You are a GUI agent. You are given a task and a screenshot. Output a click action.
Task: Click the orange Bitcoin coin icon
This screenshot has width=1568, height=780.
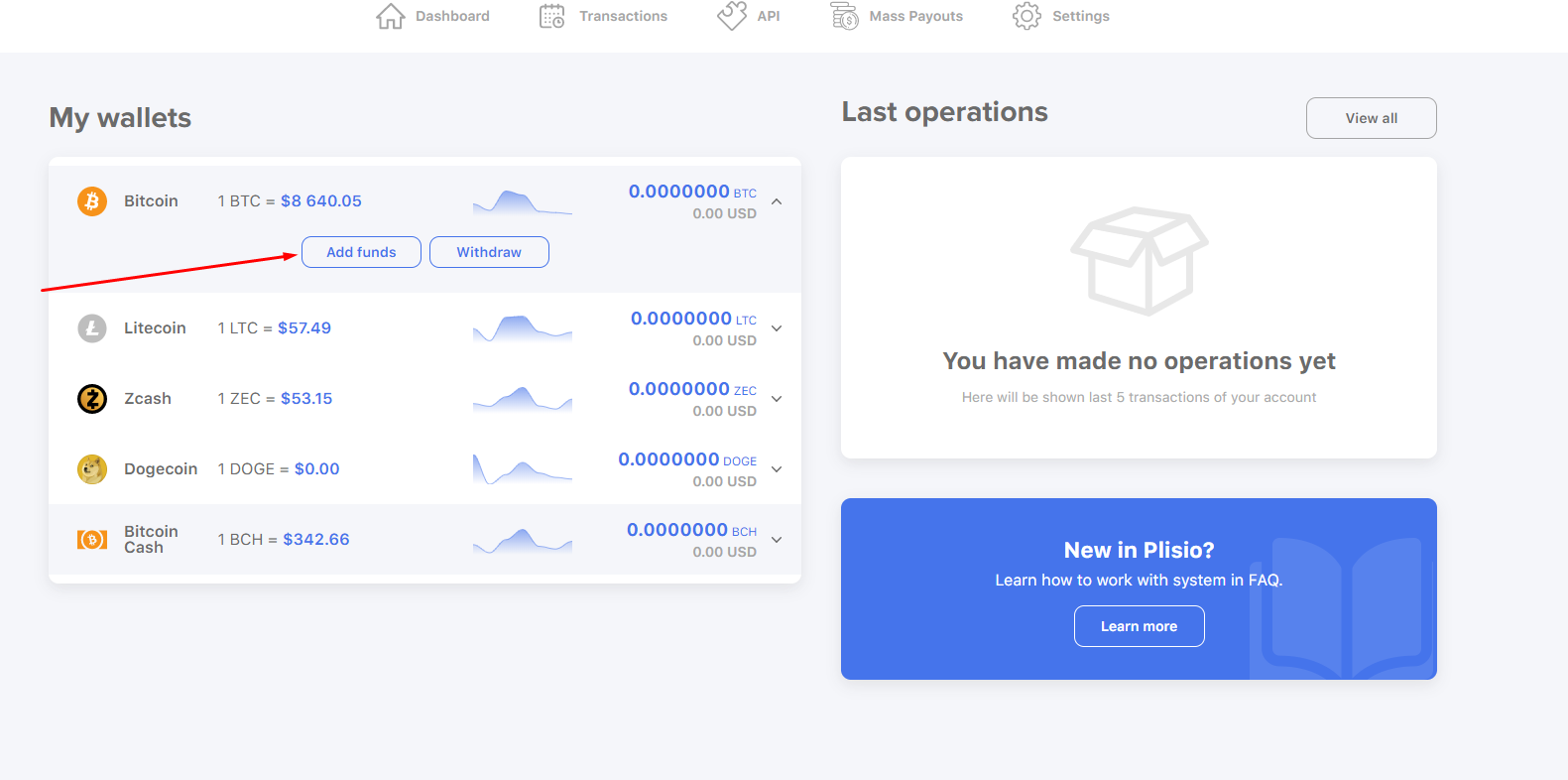pyautogui.click(x=92, y=201)
